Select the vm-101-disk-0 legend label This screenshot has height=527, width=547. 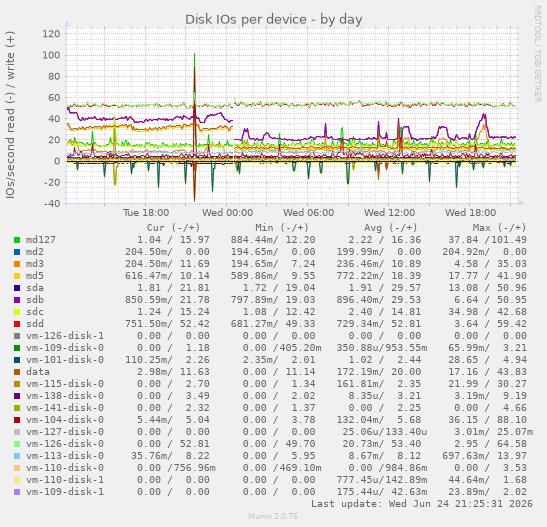point(65,360)
